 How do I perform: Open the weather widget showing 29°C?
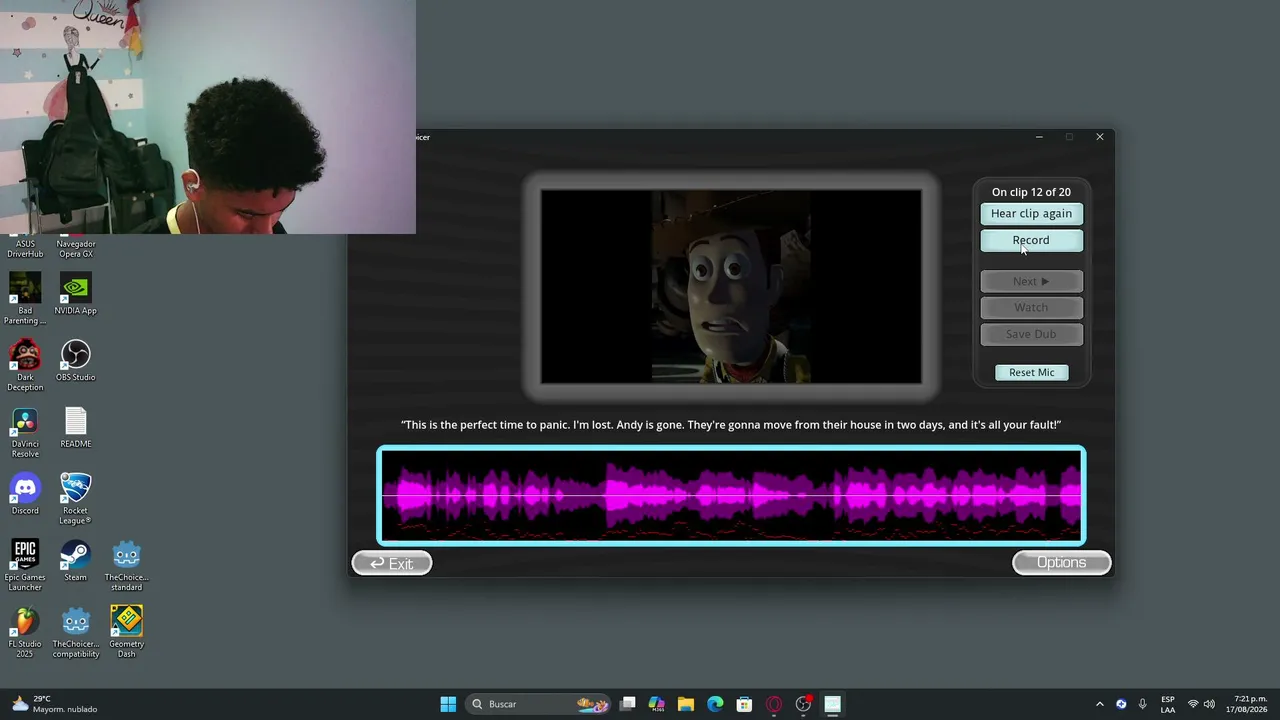point(54,704)
